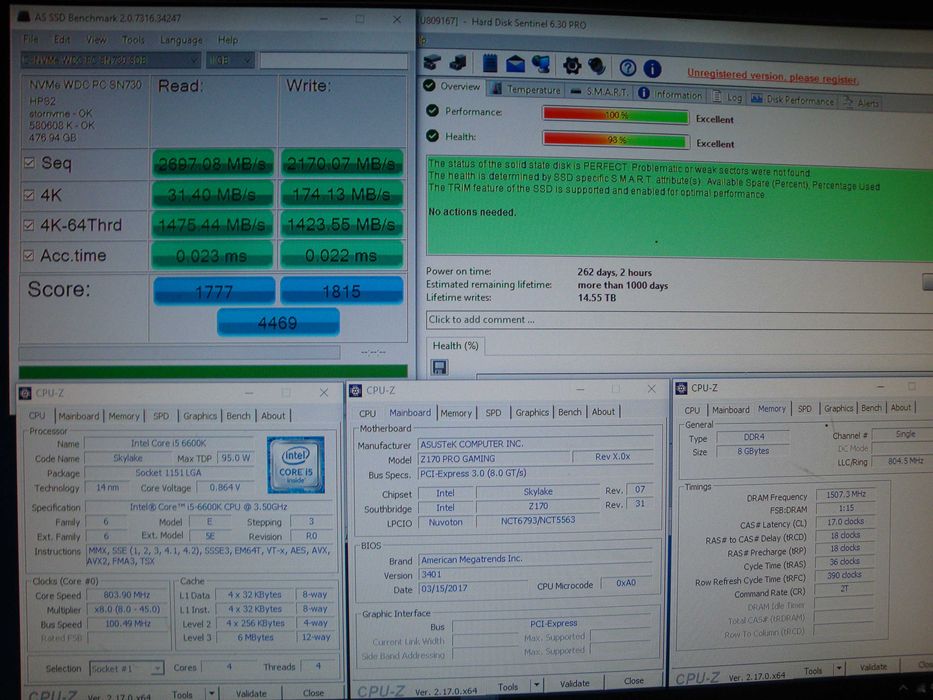The width and height of the screenshot is (933, 700).
Task: Click the green check icon beside Performance
Action: [x=433, y=110]
